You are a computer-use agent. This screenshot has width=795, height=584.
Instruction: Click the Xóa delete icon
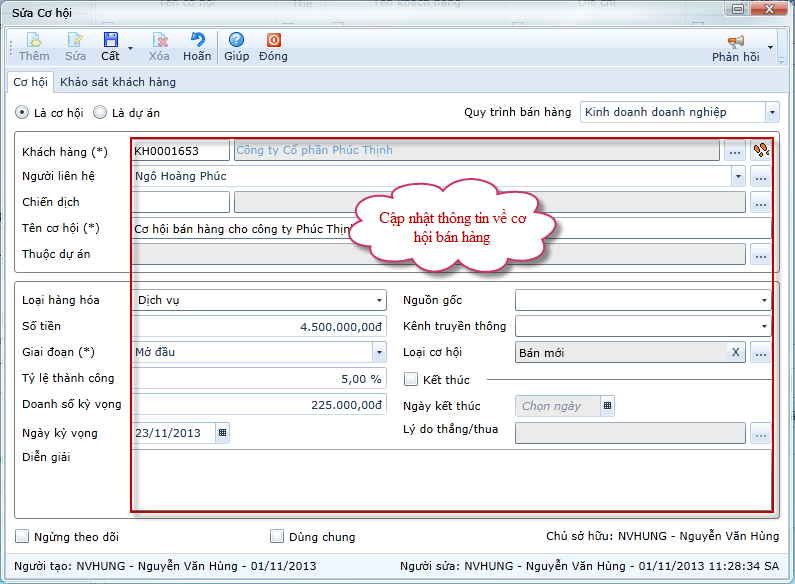click(159, 41)
